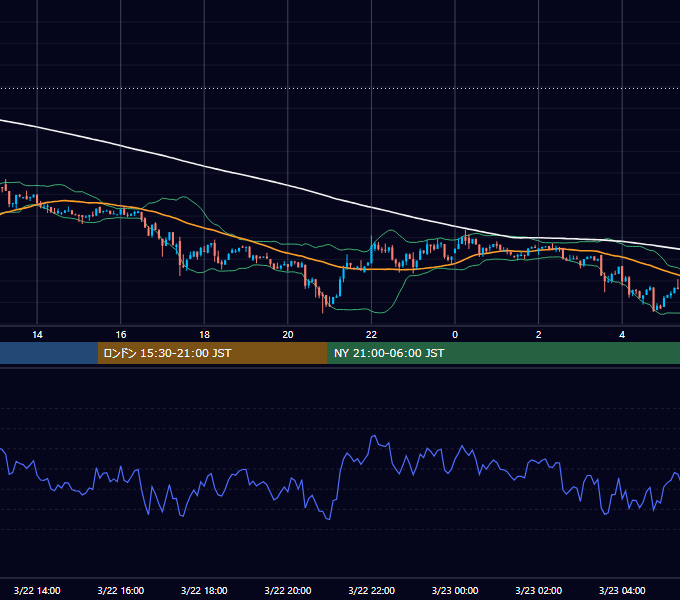Click the 3/22 22:00 timestamp label

click(x=371, y=590)
